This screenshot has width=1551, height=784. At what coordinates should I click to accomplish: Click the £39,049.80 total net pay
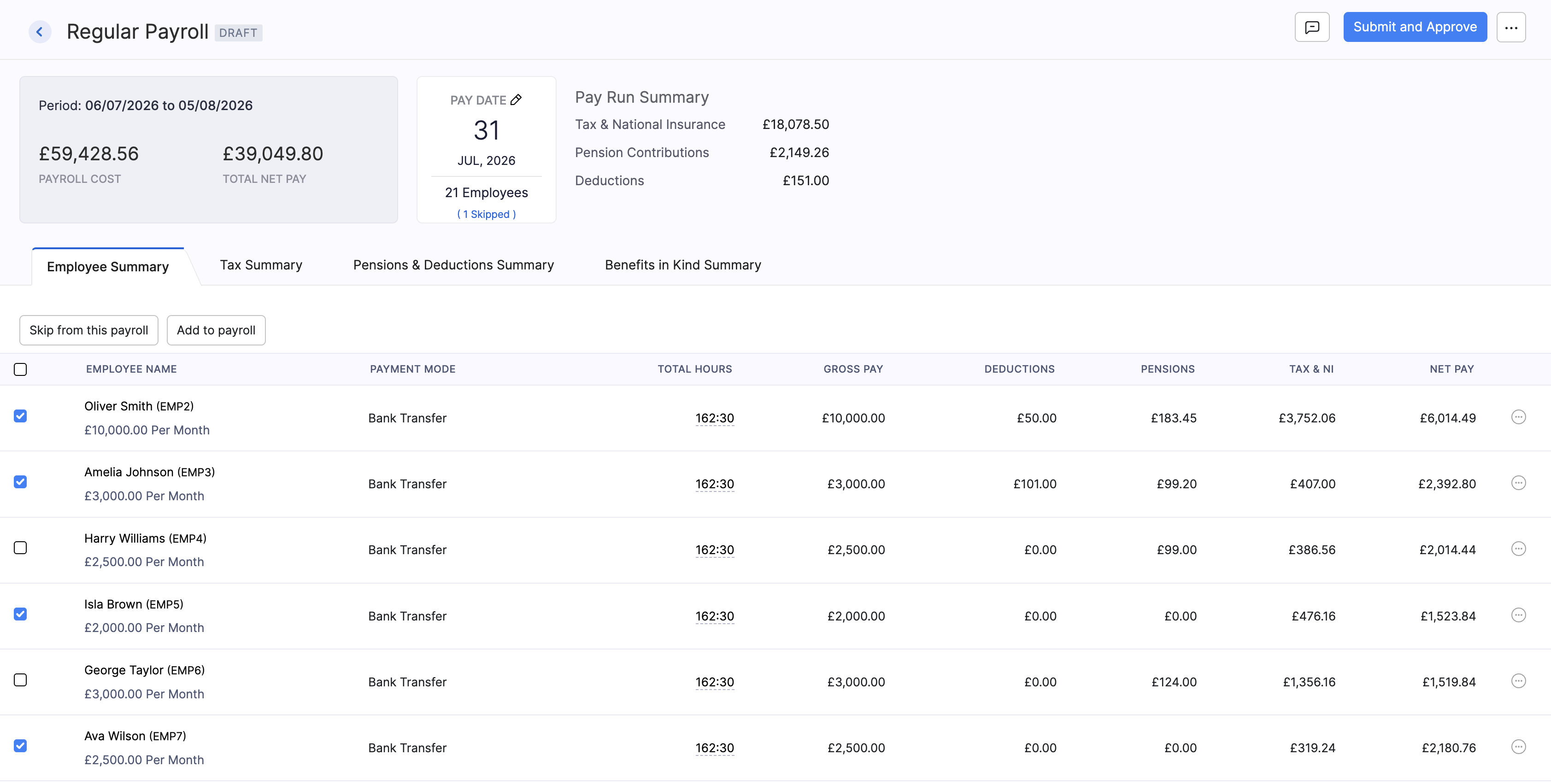pos(273,154)
